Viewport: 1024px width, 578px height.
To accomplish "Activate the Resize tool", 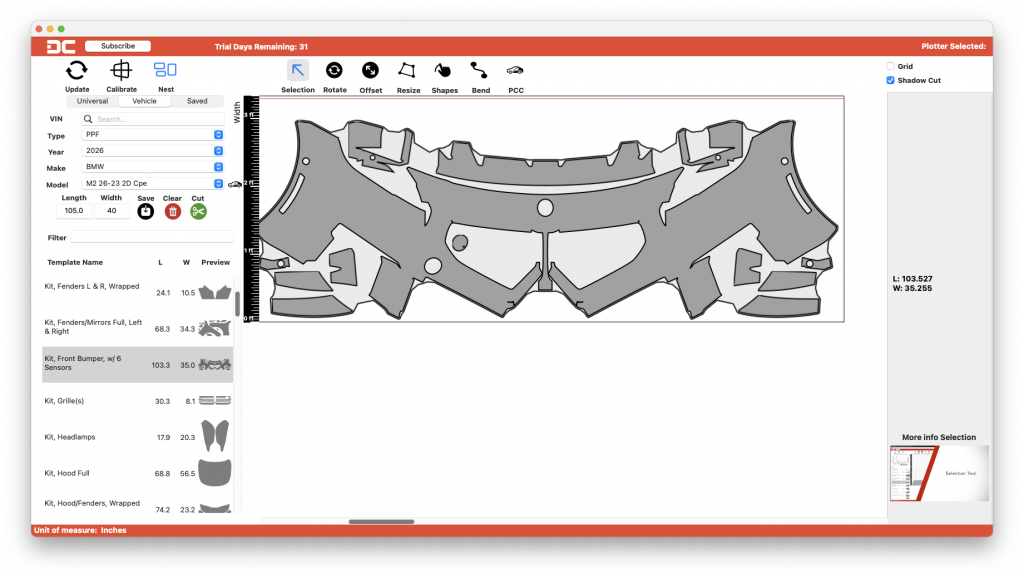I will coord(407,70).
